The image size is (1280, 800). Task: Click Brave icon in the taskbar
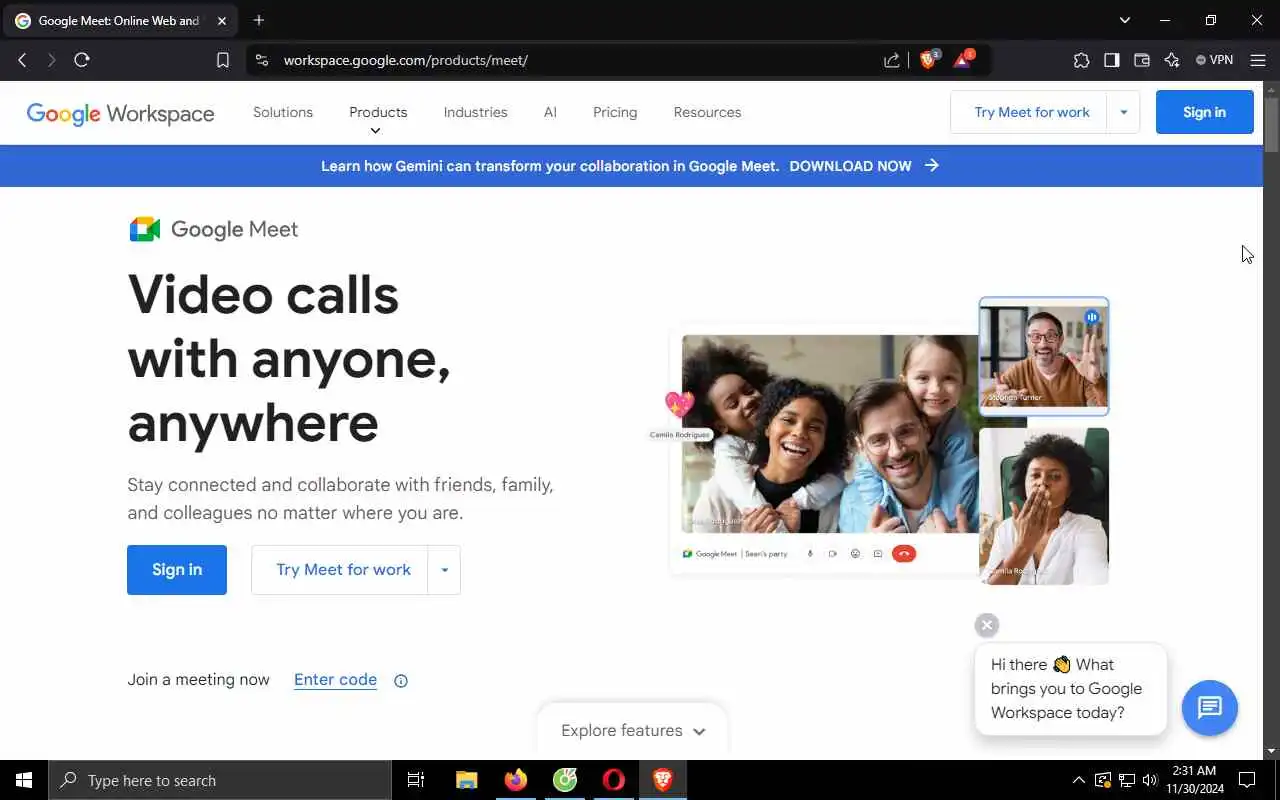663,780
